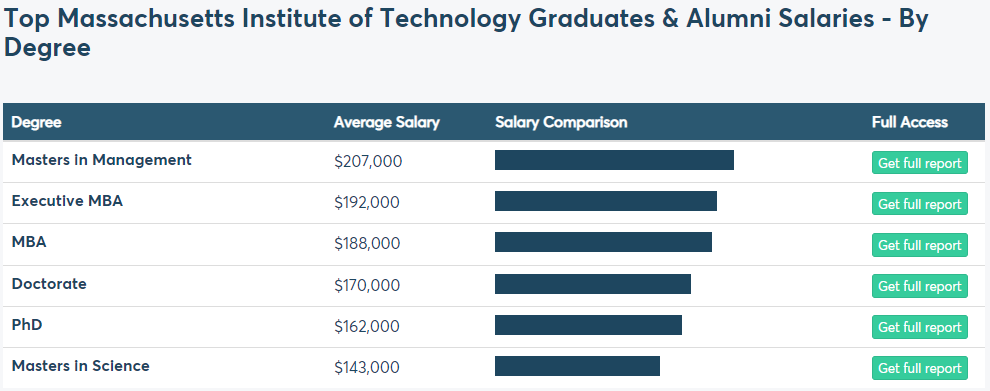Viewport: 990px width, 391px height.
Task: Click the $207,000 average salary value
Action: (368, 162)
